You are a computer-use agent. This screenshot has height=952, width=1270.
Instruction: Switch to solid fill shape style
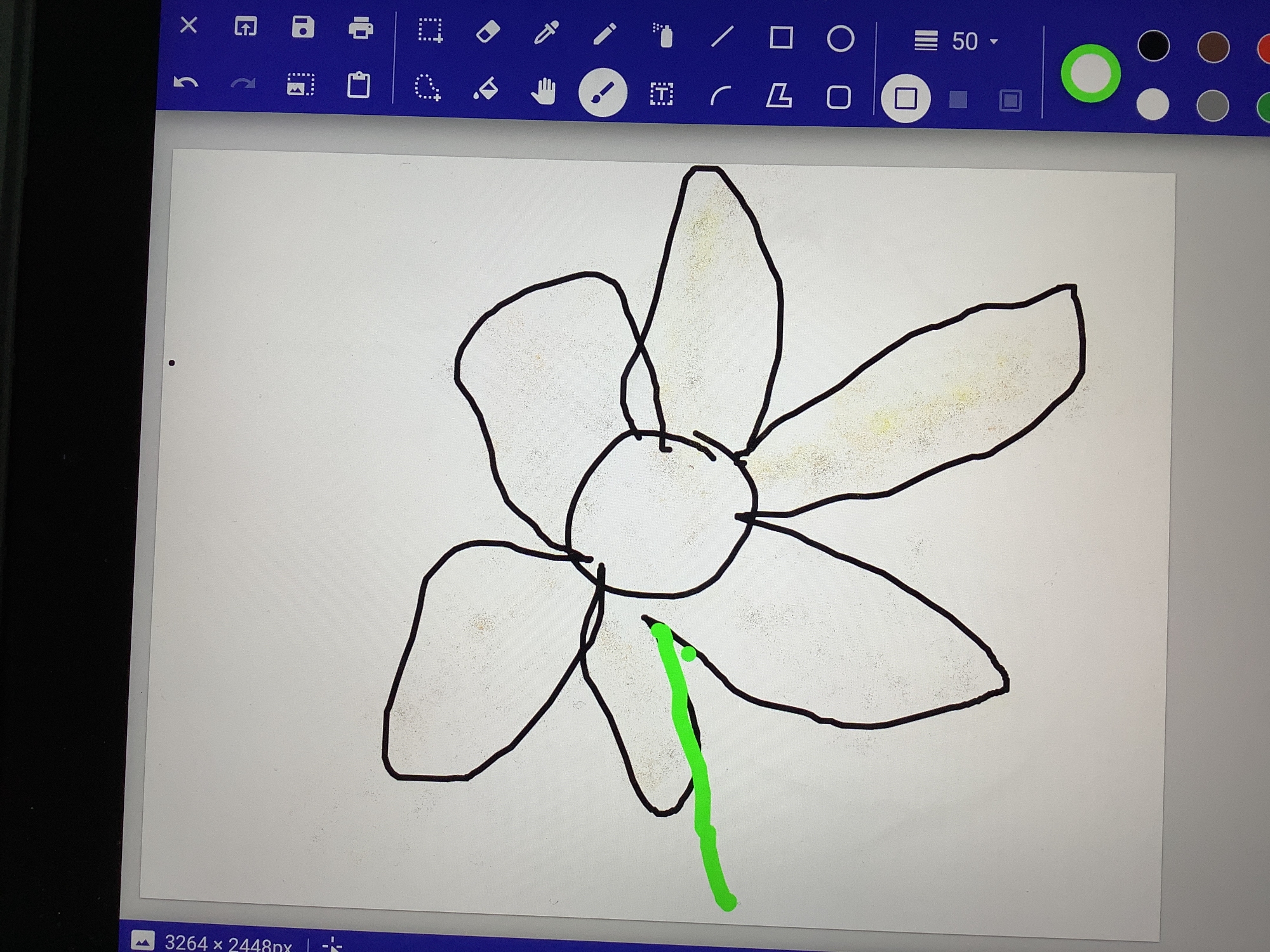point(958,100)
